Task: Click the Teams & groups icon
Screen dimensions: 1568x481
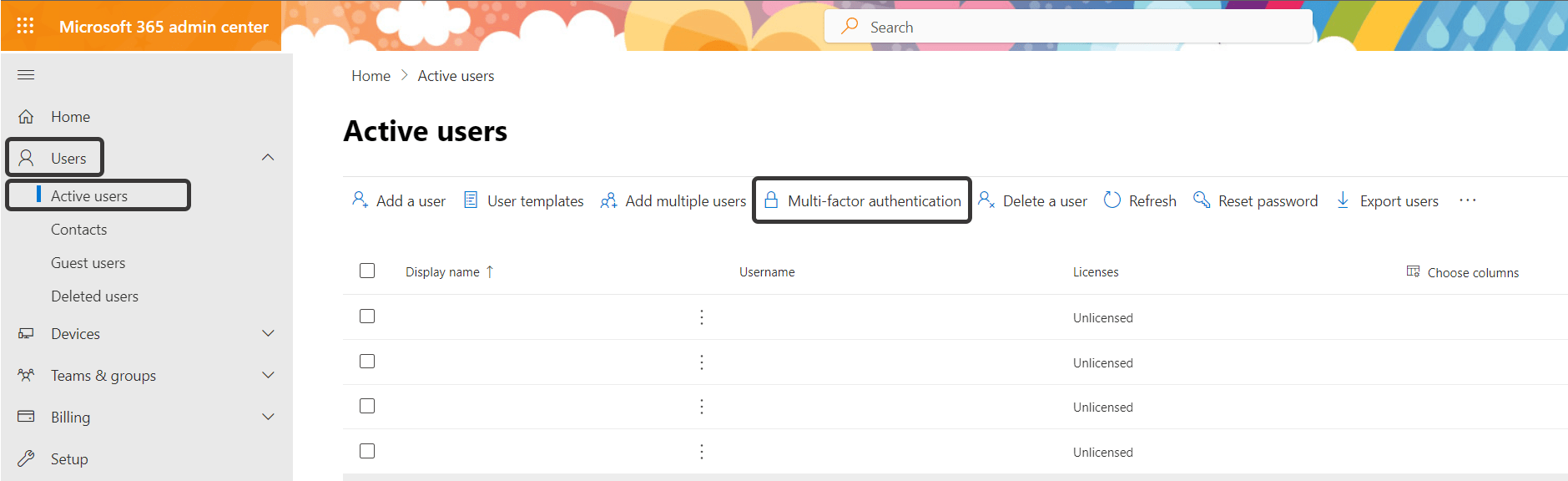Action: (x=26, y=376)
